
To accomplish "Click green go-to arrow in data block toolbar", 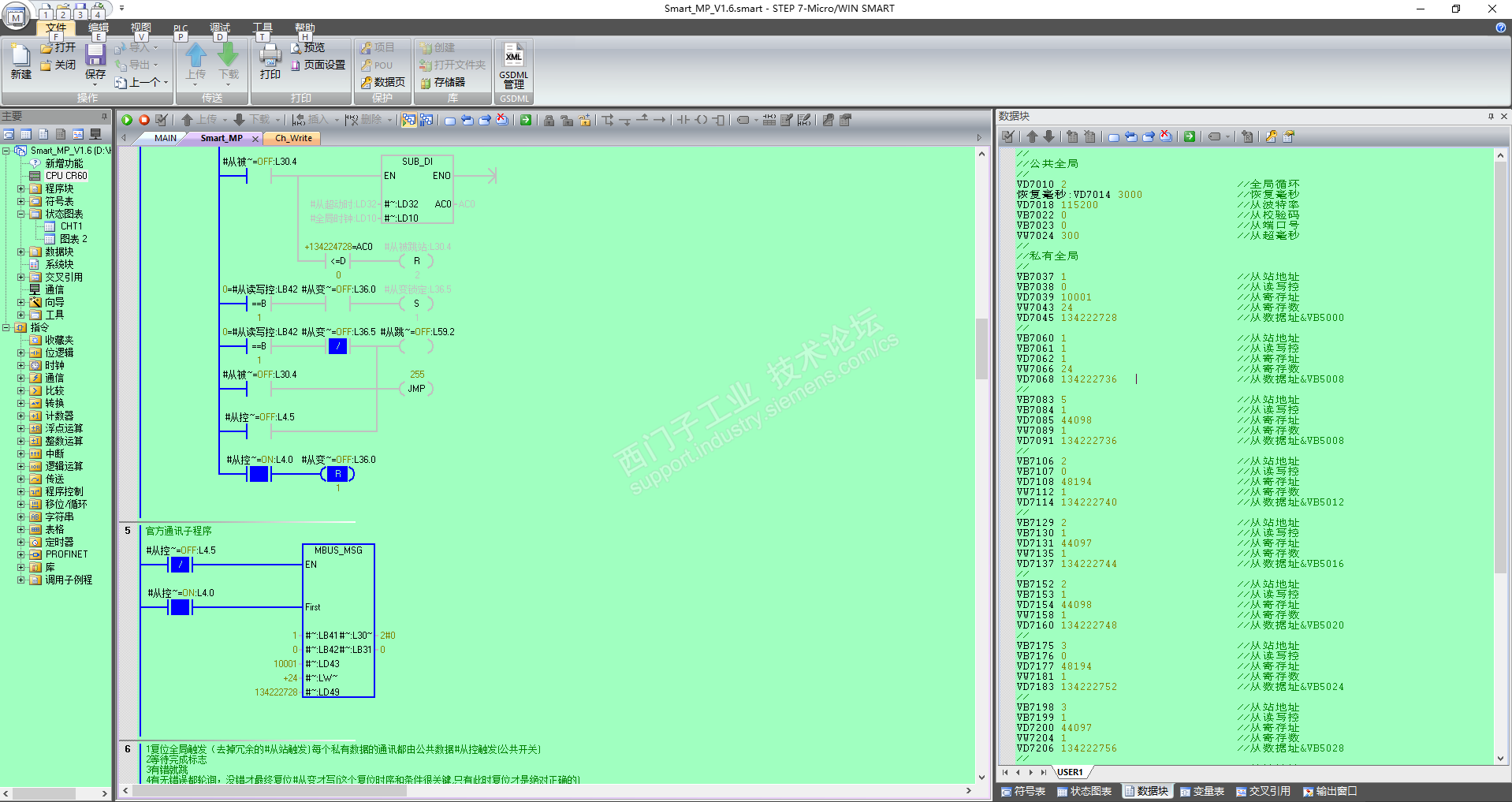I will pos(1190,136).
